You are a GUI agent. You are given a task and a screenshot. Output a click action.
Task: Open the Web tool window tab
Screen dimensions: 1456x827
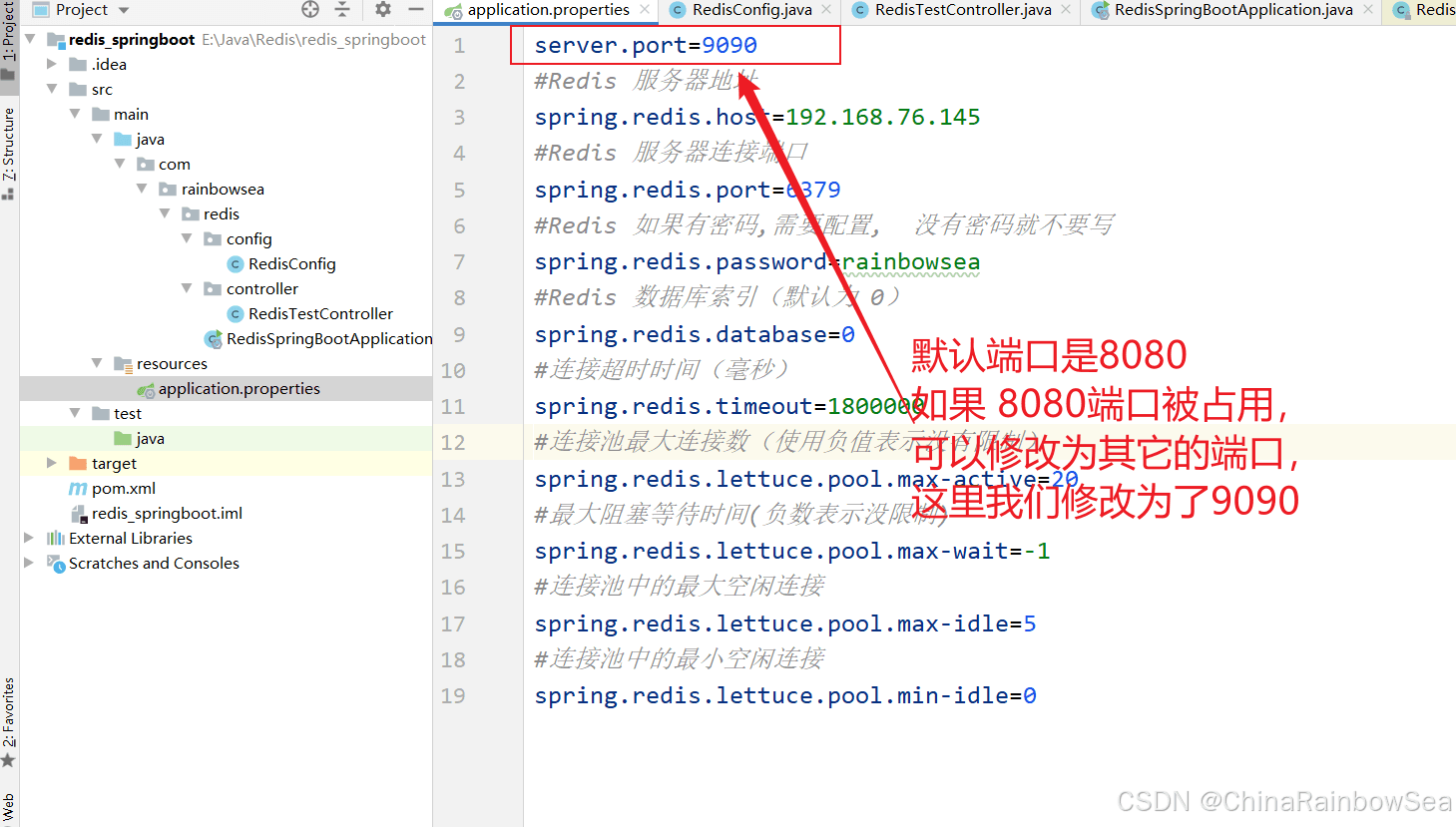9,808
